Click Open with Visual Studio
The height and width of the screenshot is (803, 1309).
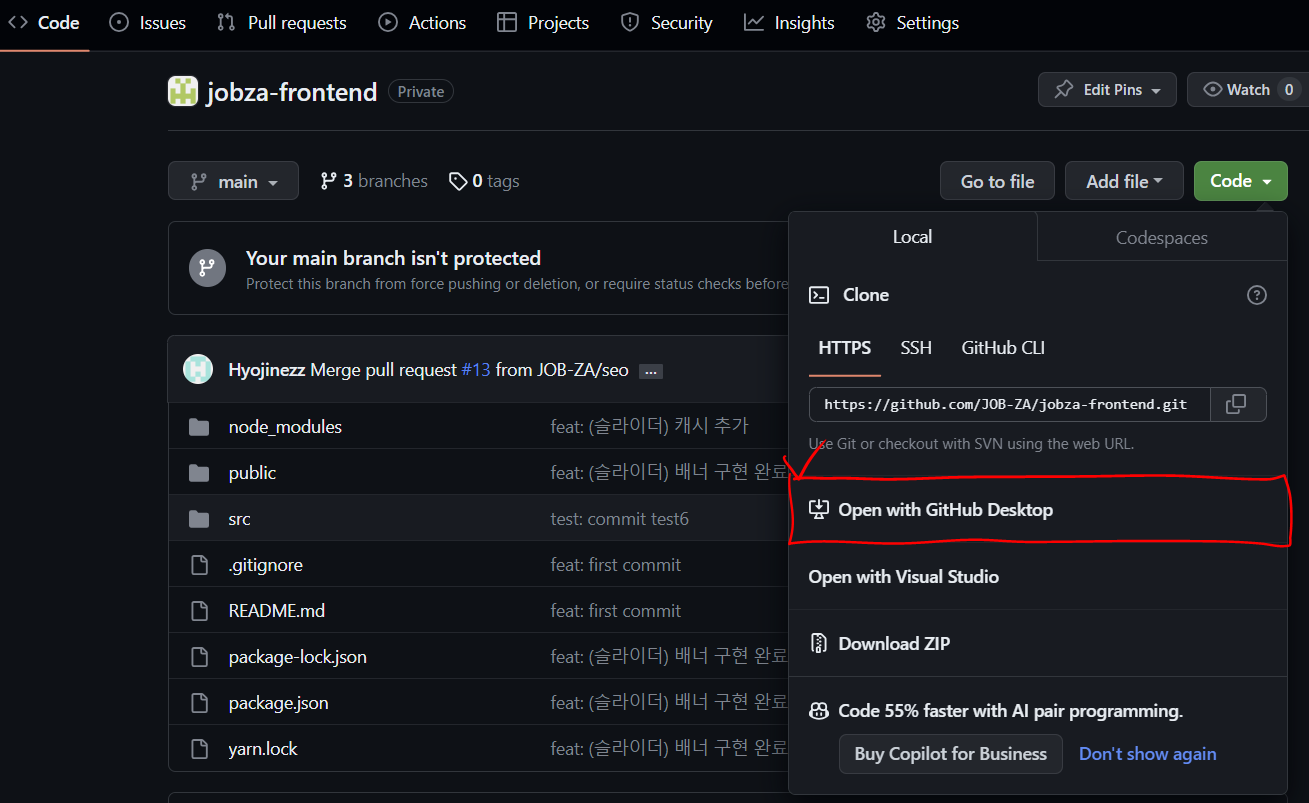(x=1038, y=577)
